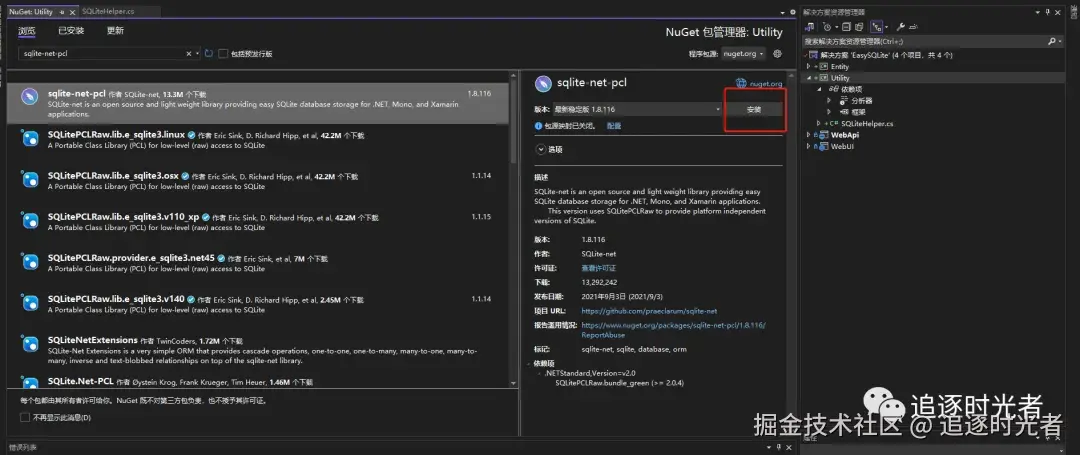This screenshot has height=455, width=1080.
Task: Open the ReportAbuse link
Action: point(674,330)
